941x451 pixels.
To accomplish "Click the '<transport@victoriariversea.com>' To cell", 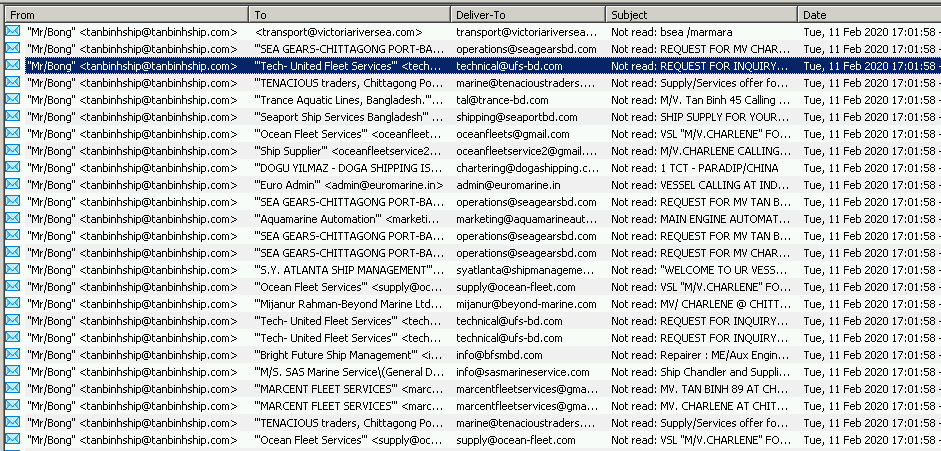I will (338, 32).
